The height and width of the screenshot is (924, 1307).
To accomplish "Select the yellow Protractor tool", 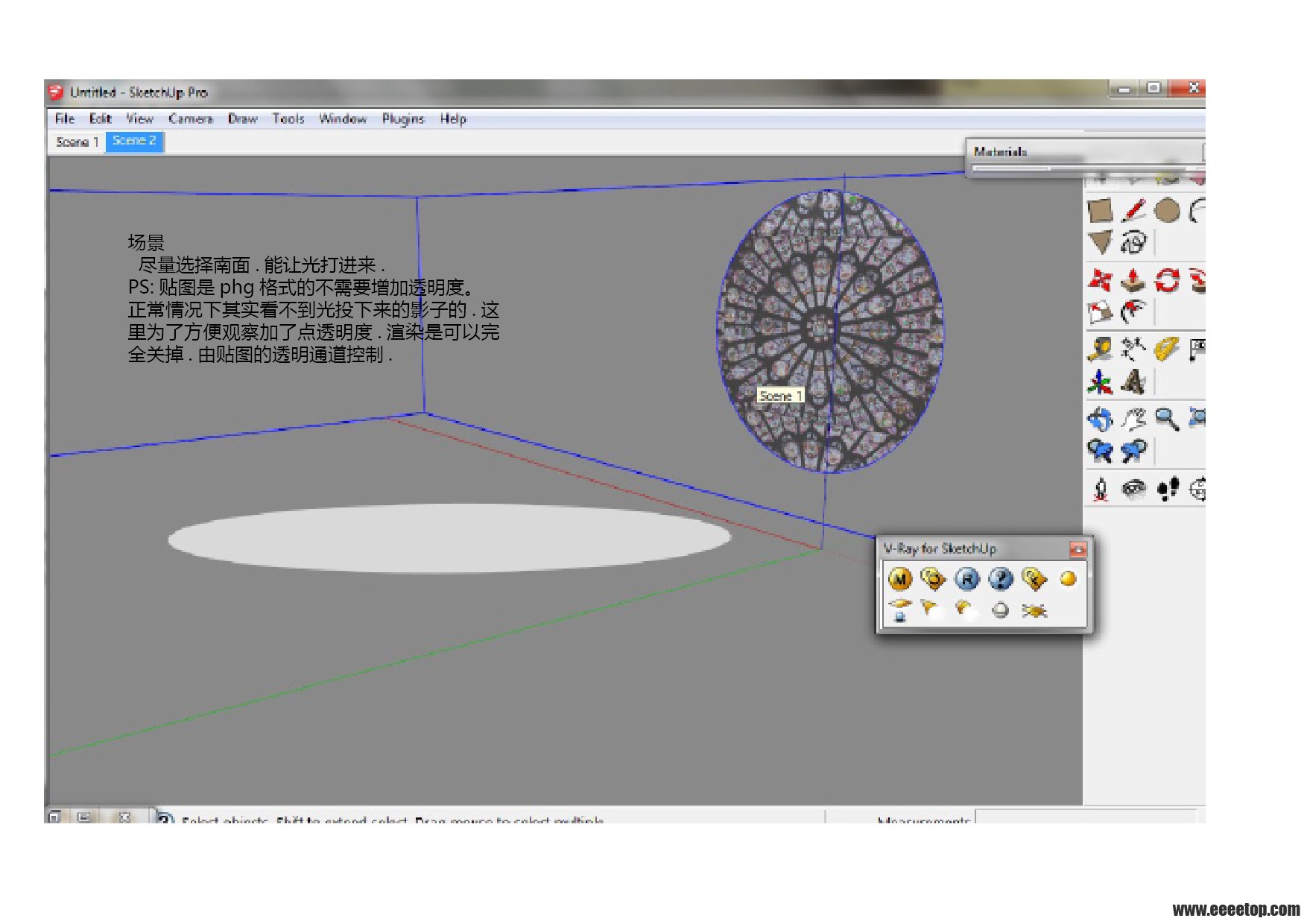I will click(x=1167, y=349).
